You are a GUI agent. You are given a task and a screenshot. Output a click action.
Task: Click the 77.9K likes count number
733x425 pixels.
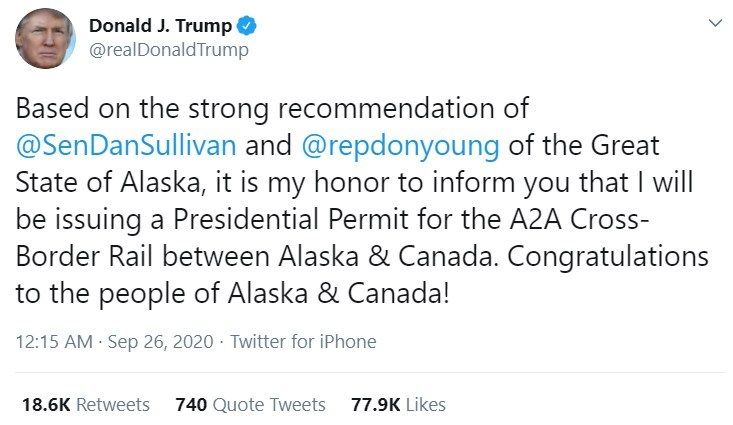click(375, 404)
